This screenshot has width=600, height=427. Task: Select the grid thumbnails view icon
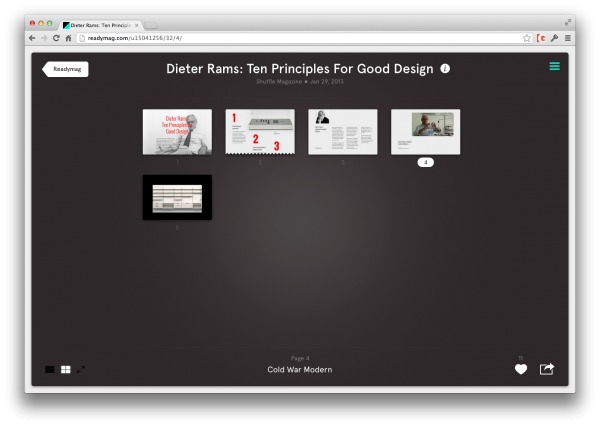pyautogui.click(x=66, y=370)
